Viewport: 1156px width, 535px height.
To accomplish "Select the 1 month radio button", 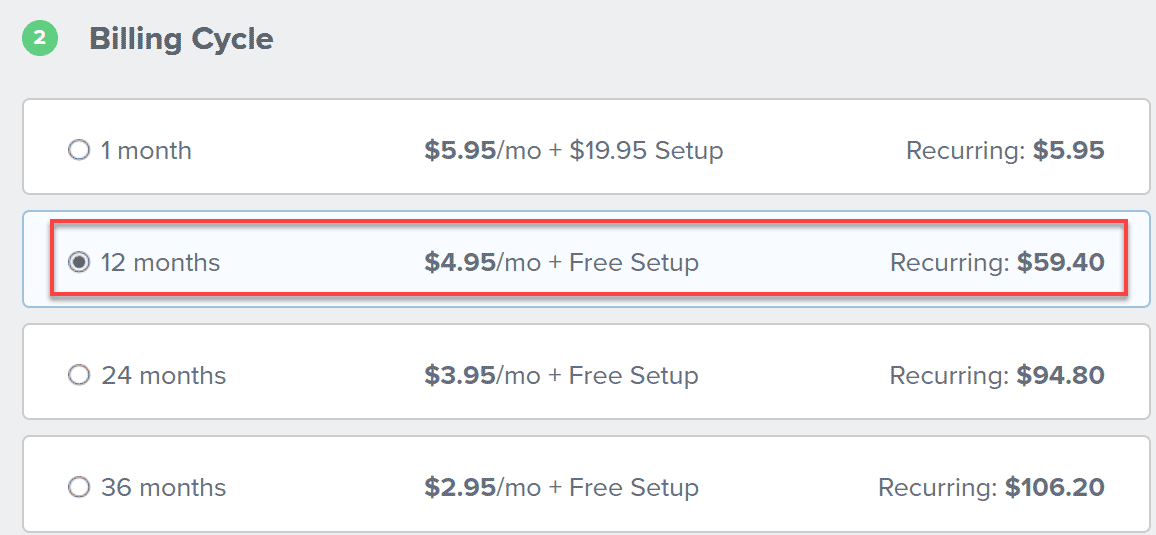I will pyautogui.click(x=78, y=151).
